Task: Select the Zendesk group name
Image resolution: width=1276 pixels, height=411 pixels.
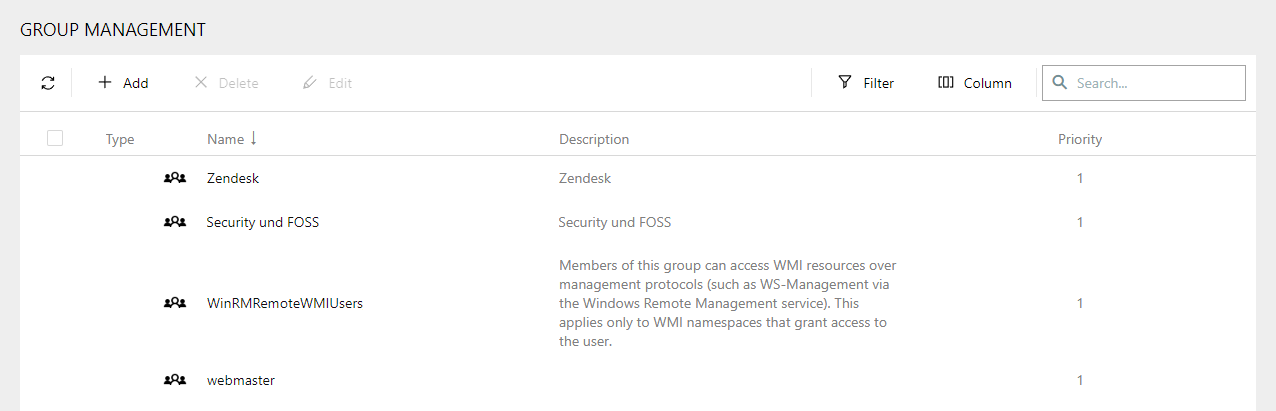Action: pos(233,178)
